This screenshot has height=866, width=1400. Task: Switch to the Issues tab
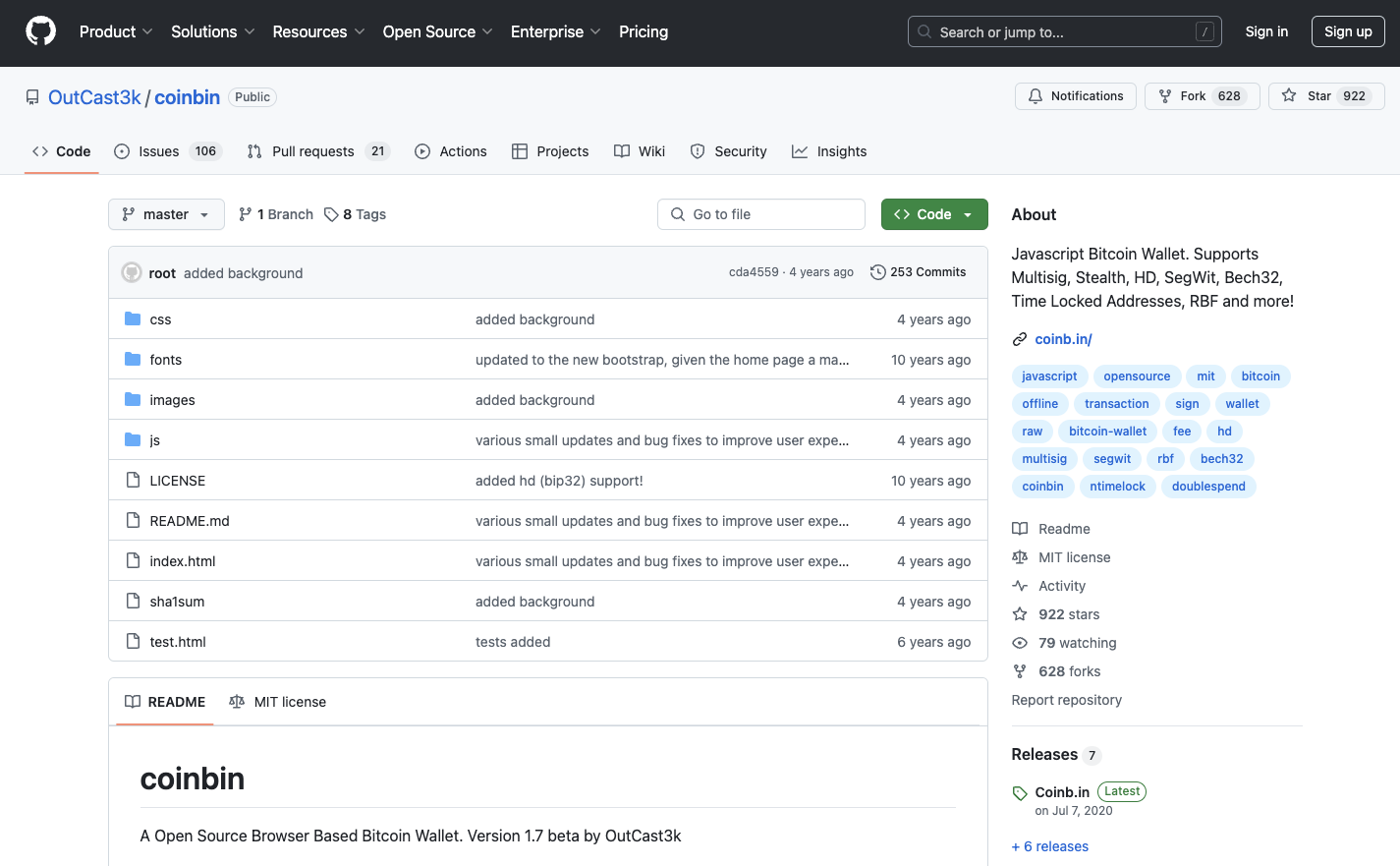pos(168,151)
